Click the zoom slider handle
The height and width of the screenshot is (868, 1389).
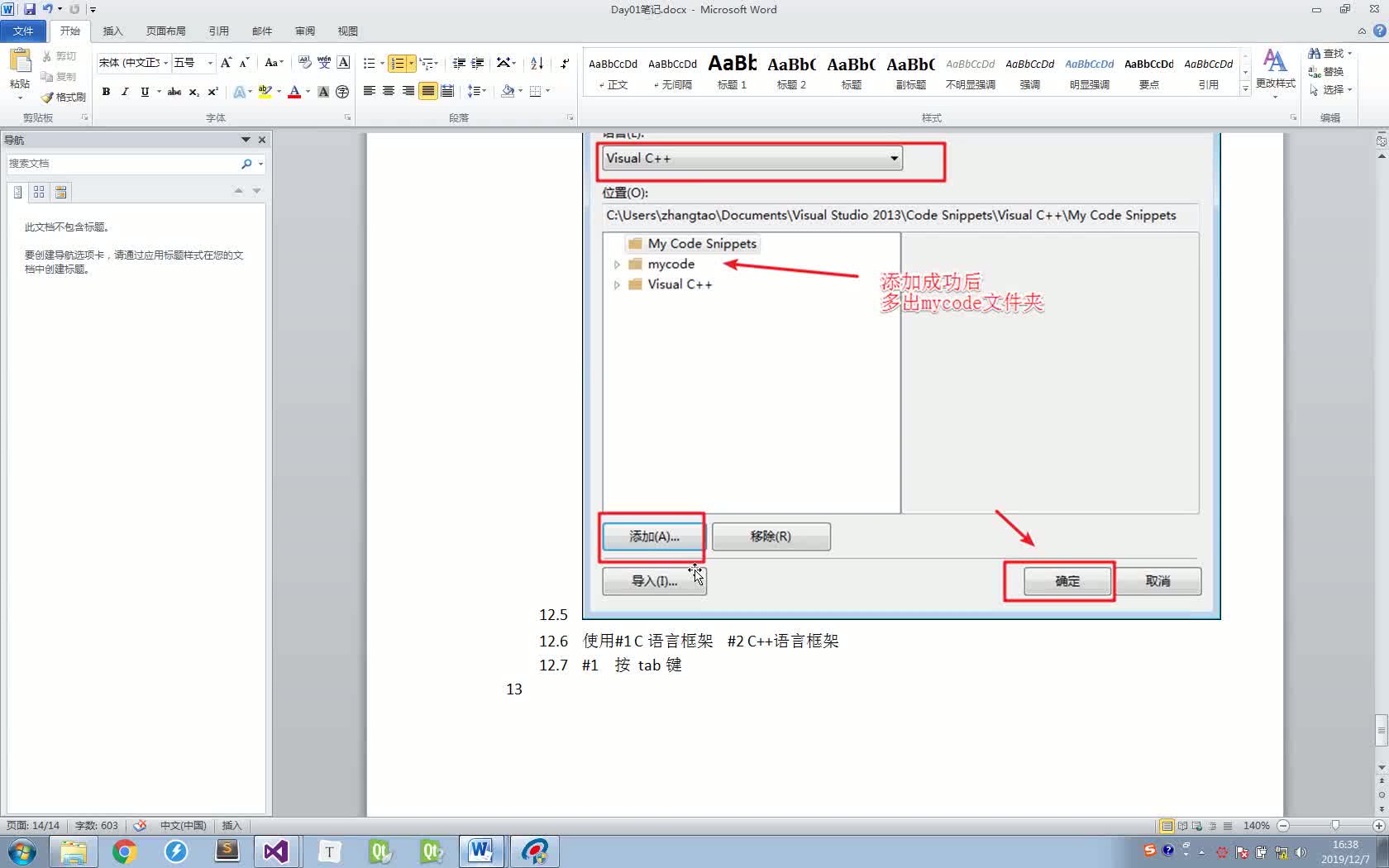[x=1334, y=826]
